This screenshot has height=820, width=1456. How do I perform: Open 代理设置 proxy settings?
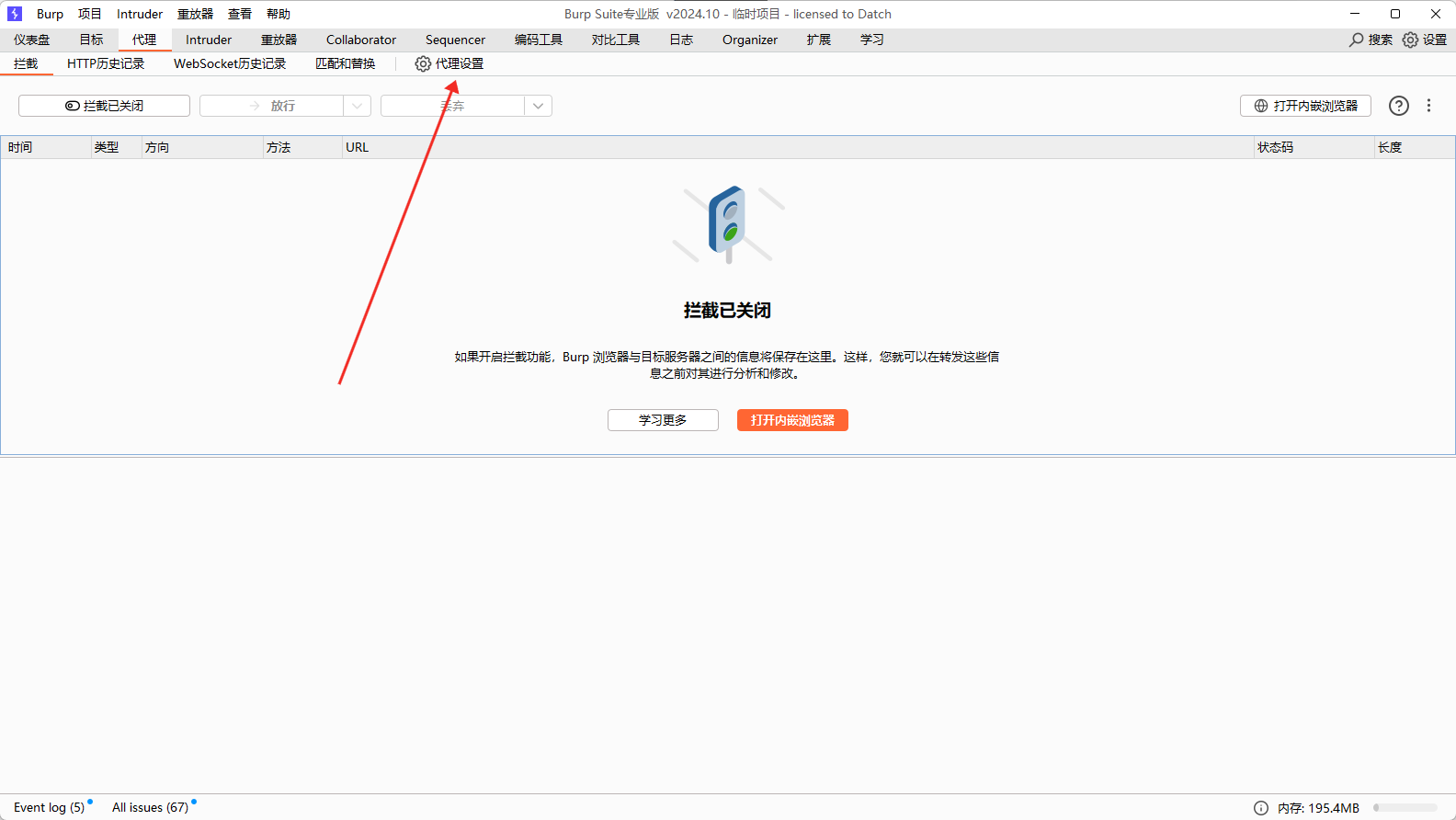(449, 63)
